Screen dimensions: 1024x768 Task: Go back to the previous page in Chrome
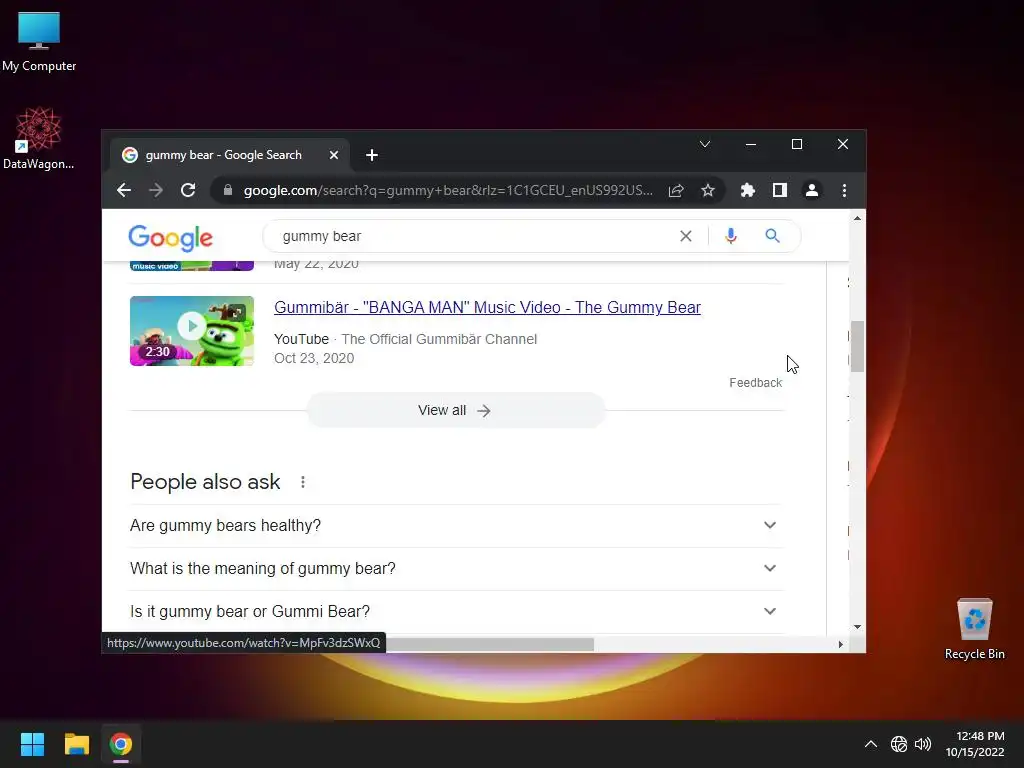pos(123,190)
